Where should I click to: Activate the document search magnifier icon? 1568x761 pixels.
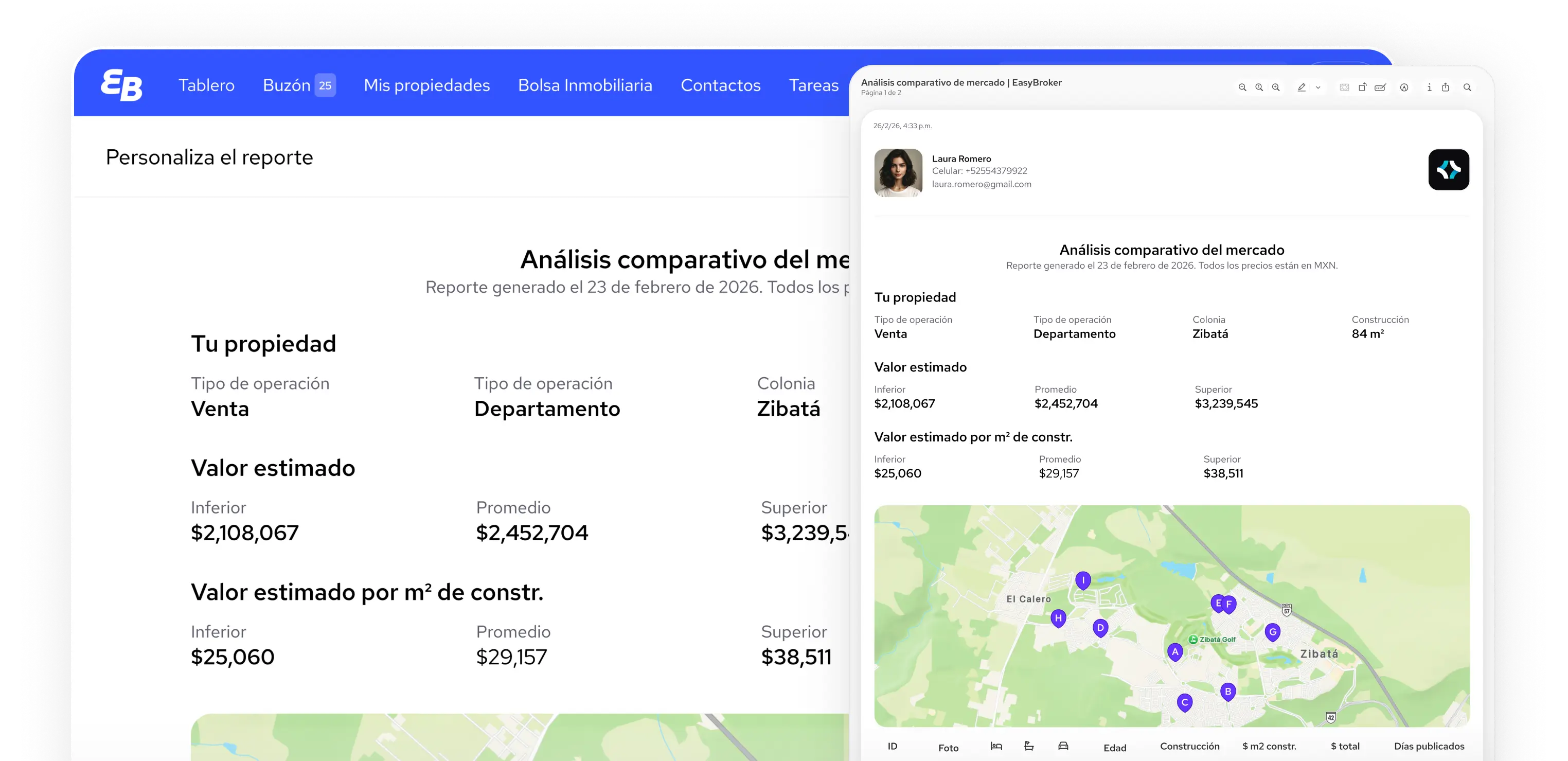coord(1468,87)
